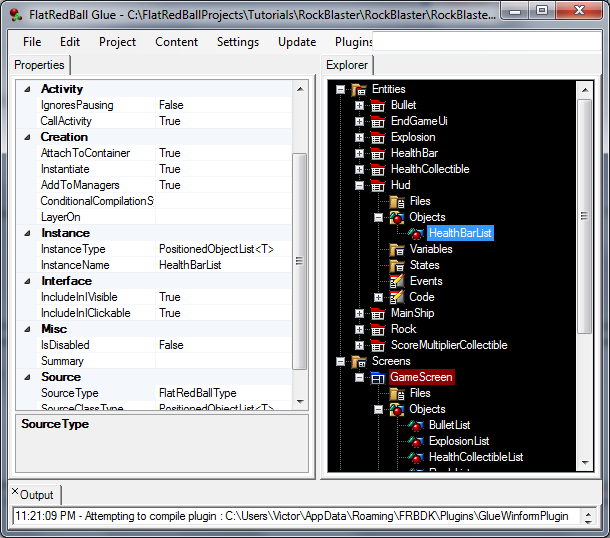The image size is (610, 538).
Task: Open the Settings menu
Action: pos(238,42)
